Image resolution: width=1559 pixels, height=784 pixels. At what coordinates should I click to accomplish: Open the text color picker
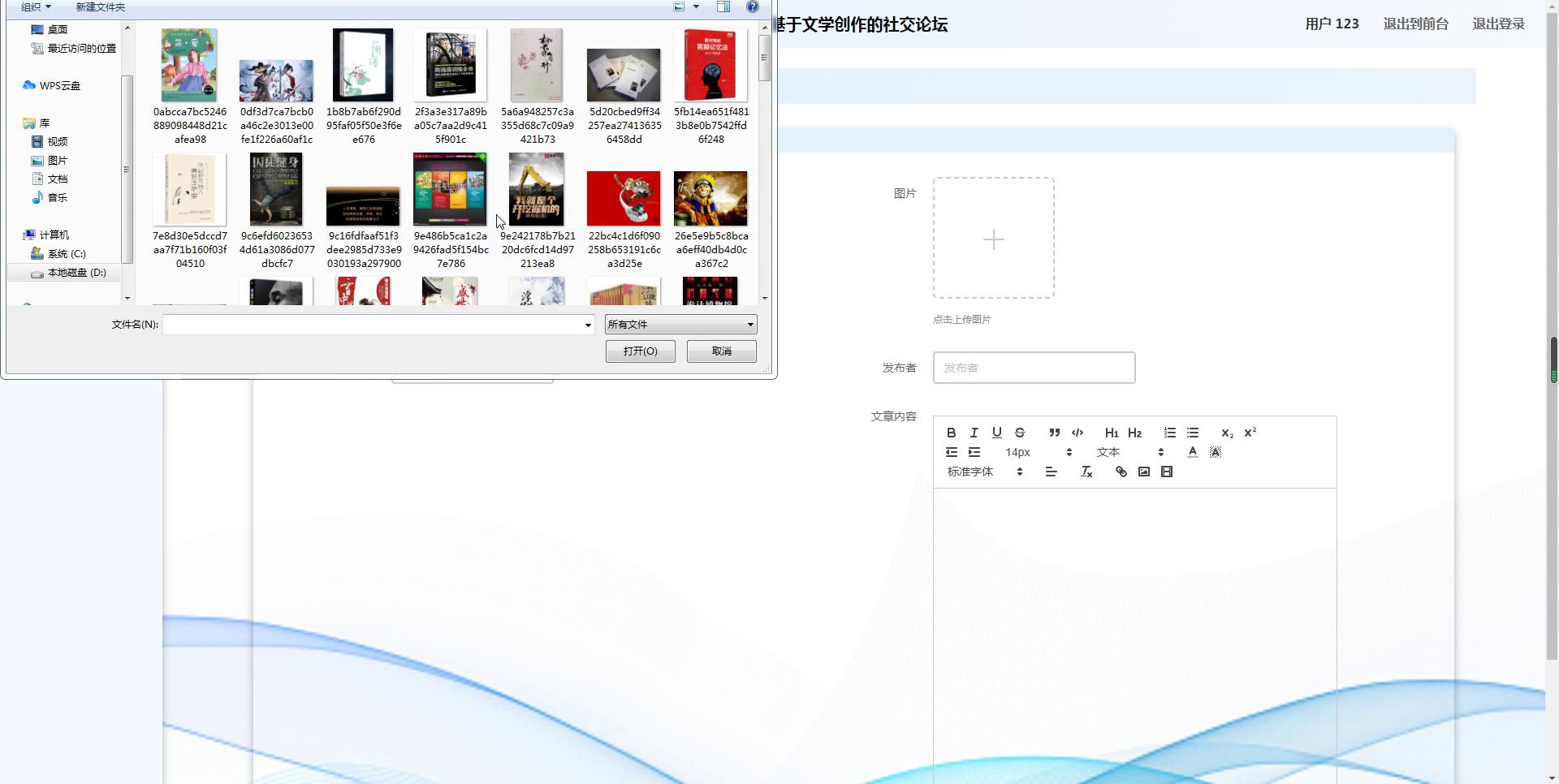[1192, 452]
